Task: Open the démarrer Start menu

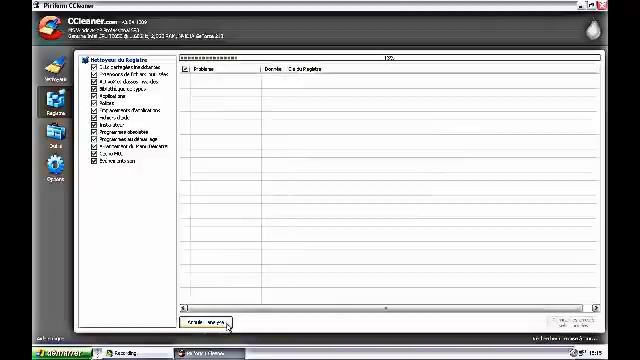Action: tap(62, 353)
